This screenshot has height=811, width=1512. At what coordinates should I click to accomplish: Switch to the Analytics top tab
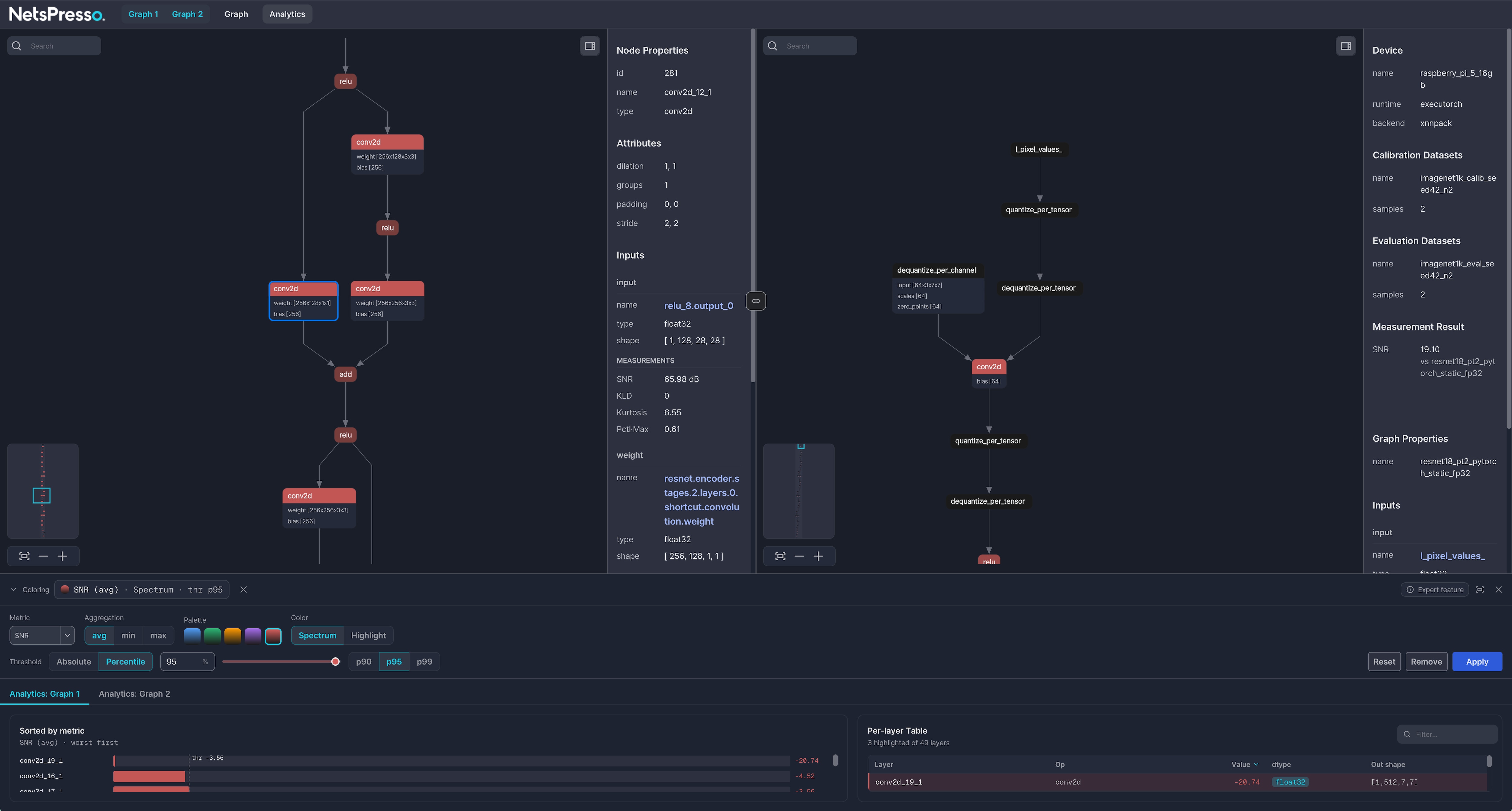click(x=287, y=14)
